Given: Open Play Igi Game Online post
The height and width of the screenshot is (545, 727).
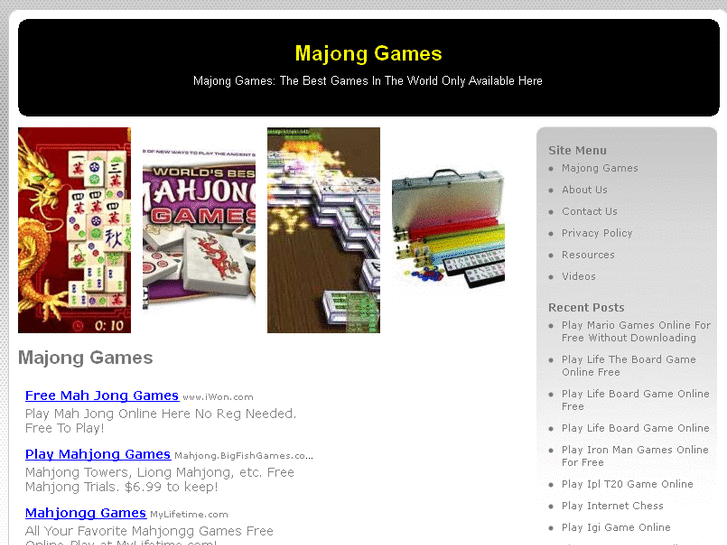Looking at the screenshot, I should (x=616, y=528).
